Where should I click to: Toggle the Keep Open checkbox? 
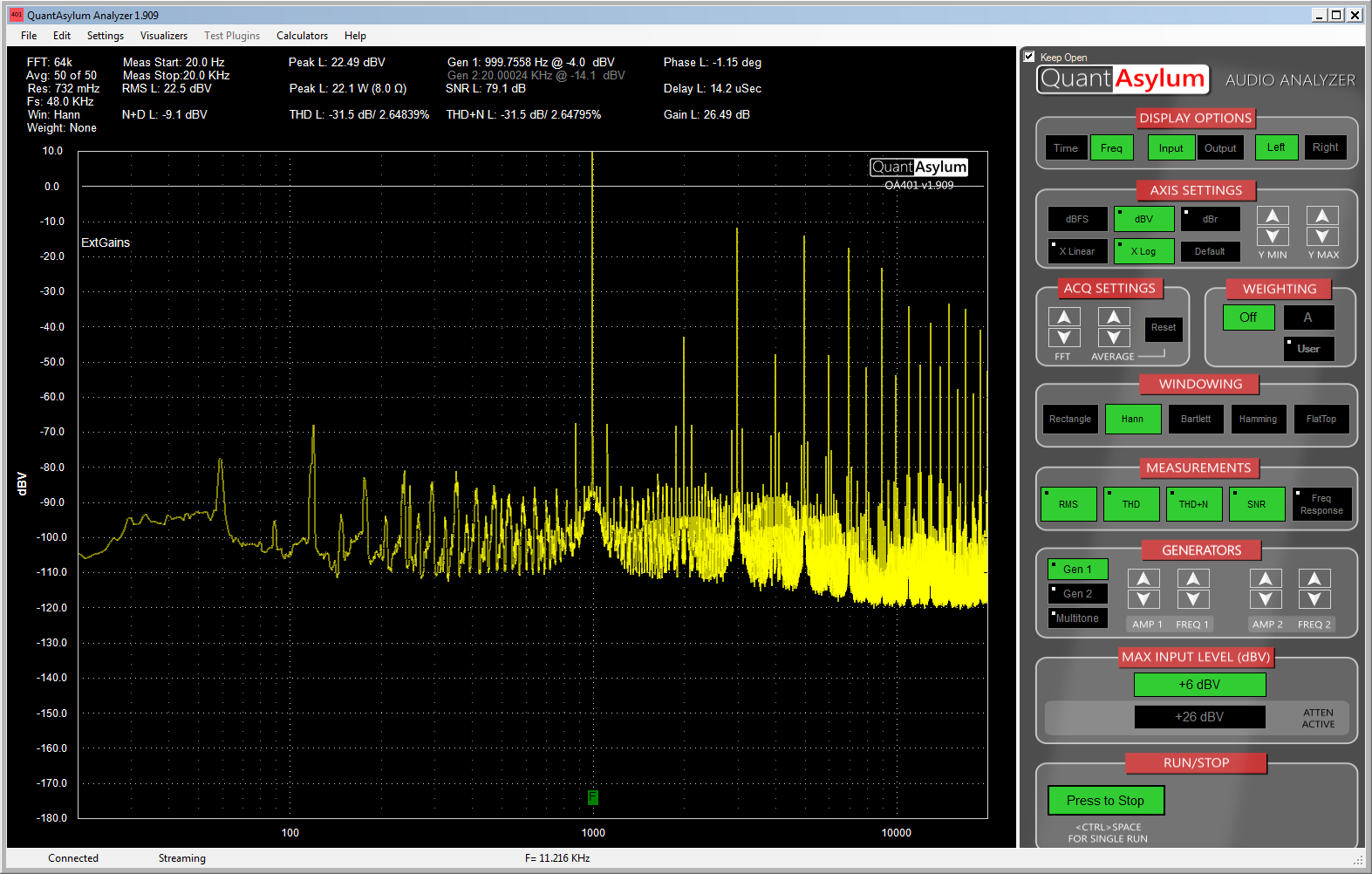1029,57
